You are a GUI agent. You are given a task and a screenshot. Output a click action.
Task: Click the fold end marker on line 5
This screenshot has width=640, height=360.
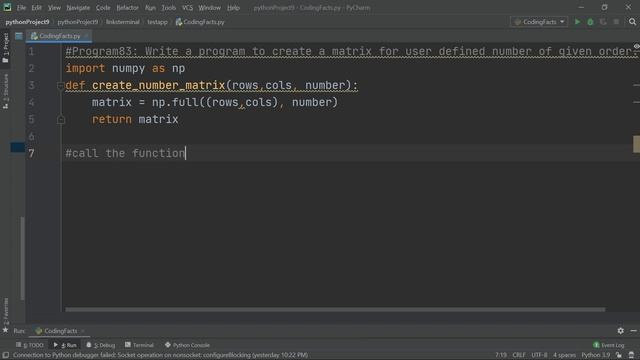pyautogui.click(x=61, y=120)
